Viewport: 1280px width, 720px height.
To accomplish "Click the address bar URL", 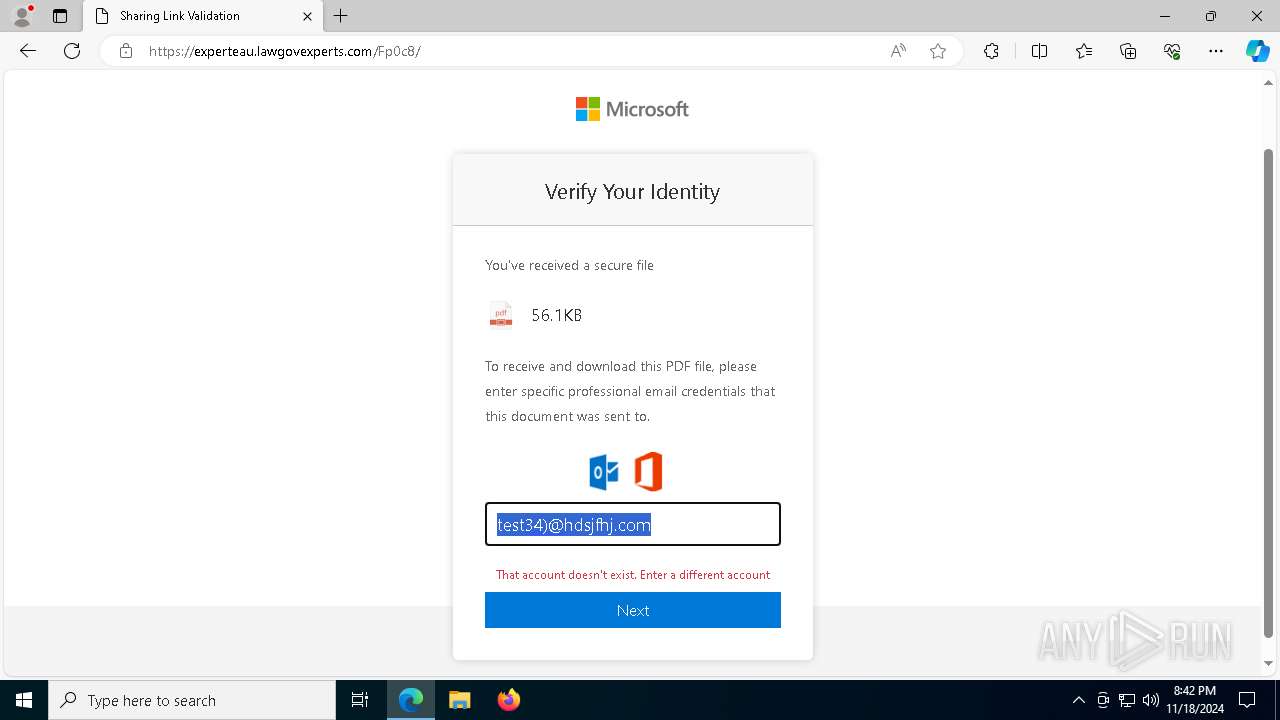I will [x=285, y=51].
